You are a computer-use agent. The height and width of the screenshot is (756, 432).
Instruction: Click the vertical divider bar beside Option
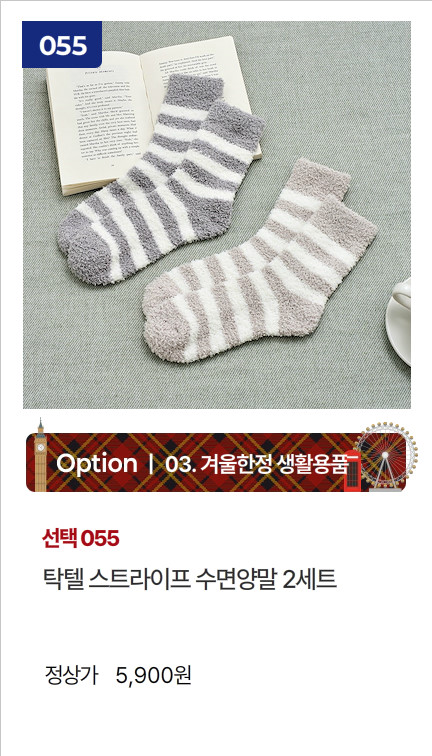[x=151, y=464]
